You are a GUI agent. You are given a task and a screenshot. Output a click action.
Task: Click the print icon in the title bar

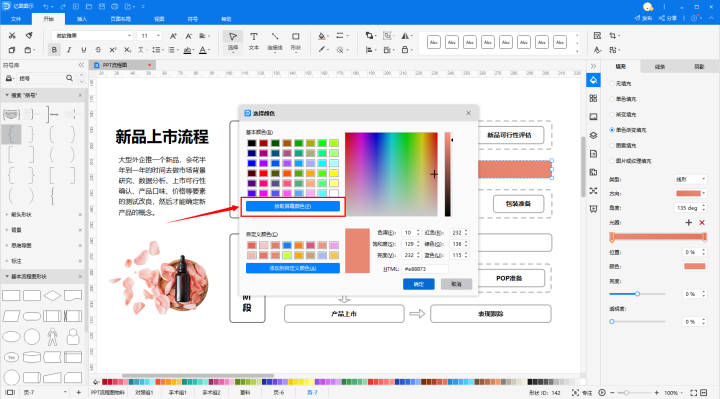point(115,6)
